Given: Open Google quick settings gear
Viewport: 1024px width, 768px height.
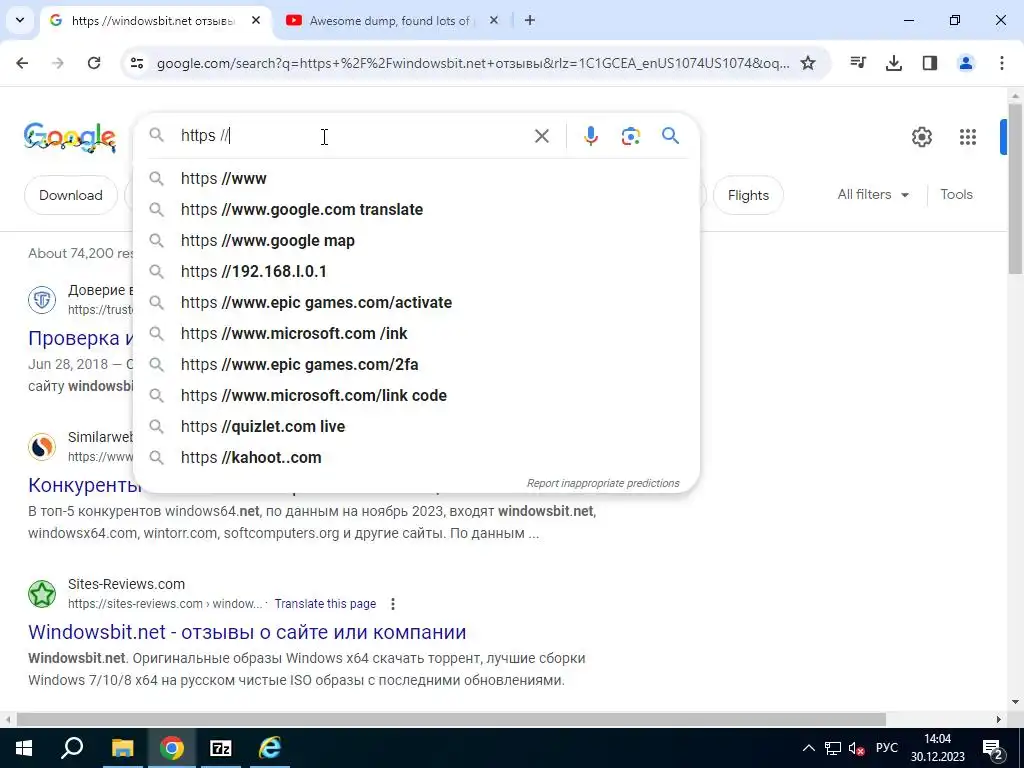Looking at the screenshot, I should (x=921, y=136).
